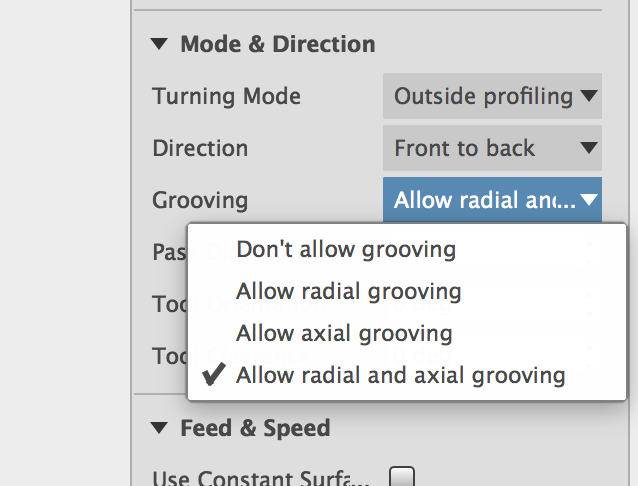Open the 'Outside profiling' Turning Mode dropdown
The image size is (638, 486).
[484, 96]
